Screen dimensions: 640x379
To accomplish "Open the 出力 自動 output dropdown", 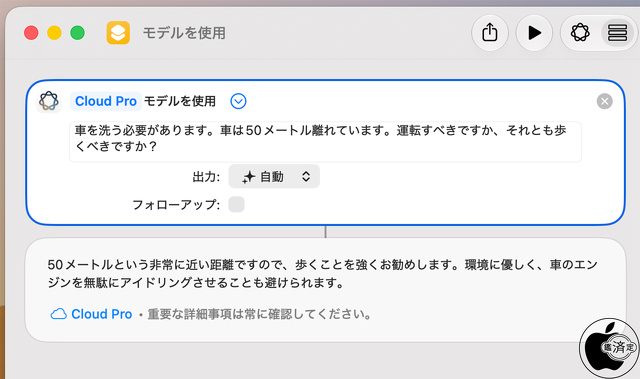I will coord(274,176).
